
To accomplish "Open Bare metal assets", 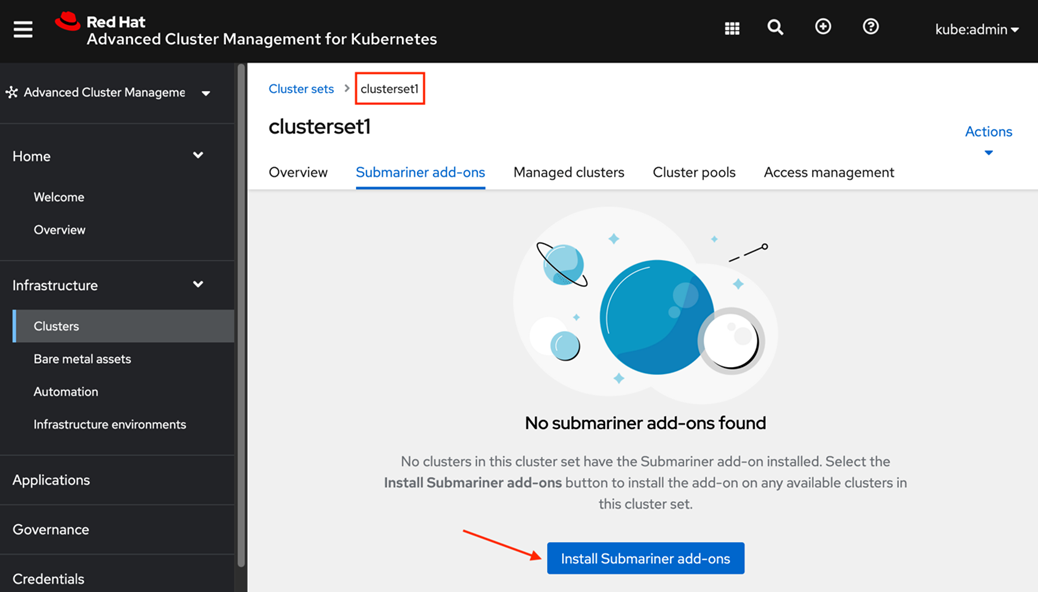I will (82, 359).
